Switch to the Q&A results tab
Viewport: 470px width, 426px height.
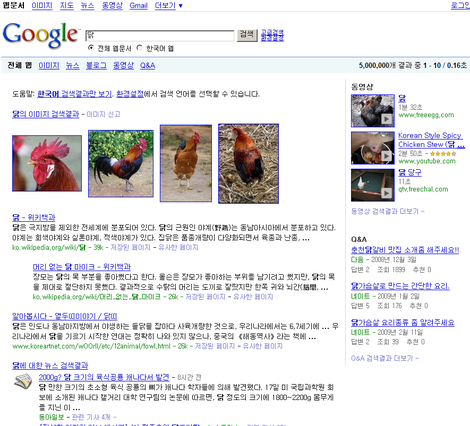[148, 66]
